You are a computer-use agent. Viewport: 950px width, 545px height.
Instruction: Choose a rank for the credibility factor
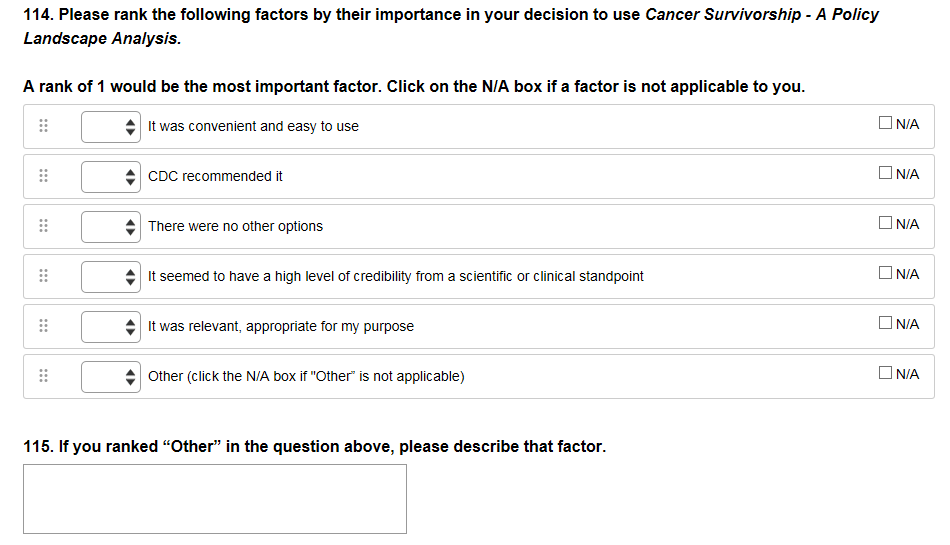coord(111,276)
